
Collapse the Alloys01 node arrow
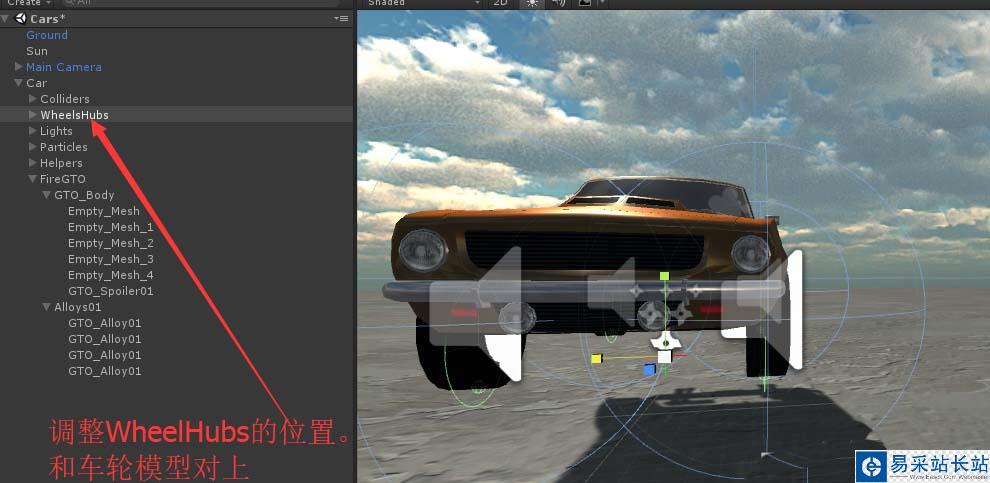(47, 307)
